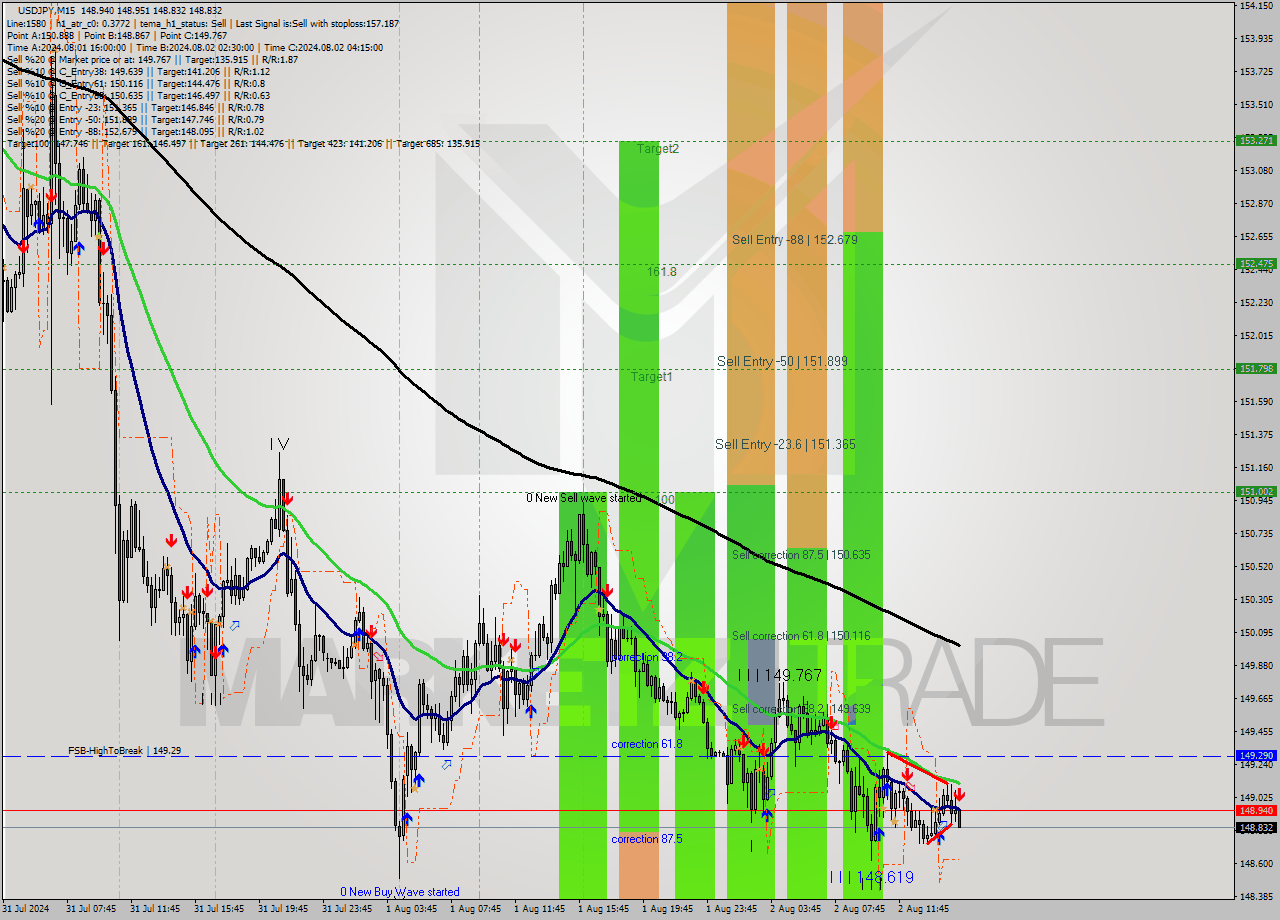Select '1 Aug 03:45' on the time axis
This screenshot has width=1280, height=920.
[x=411, y=909]
